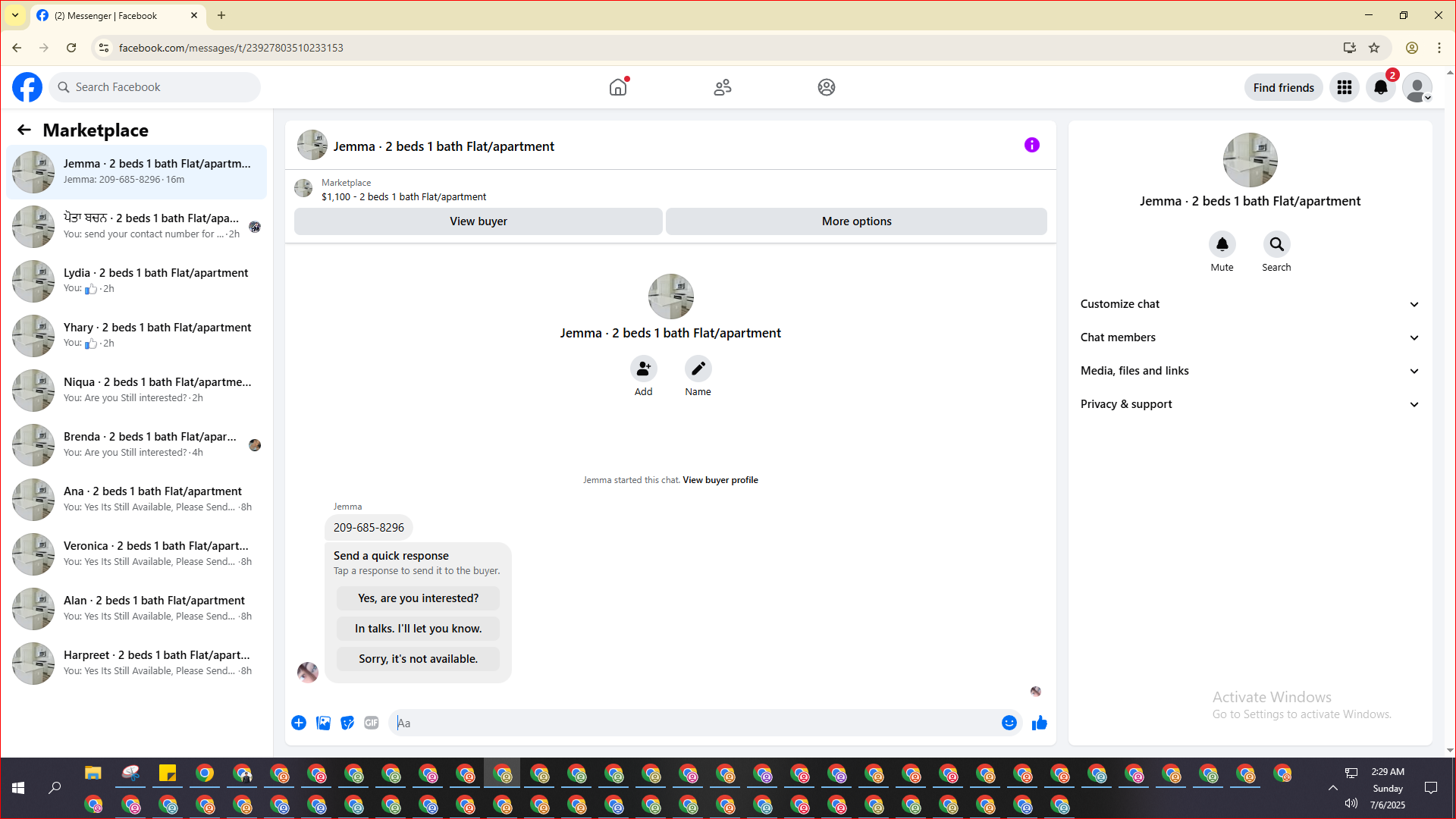1456x819 pixels.
Task: Click the GIF icon in composer
Action: [371, 723]
